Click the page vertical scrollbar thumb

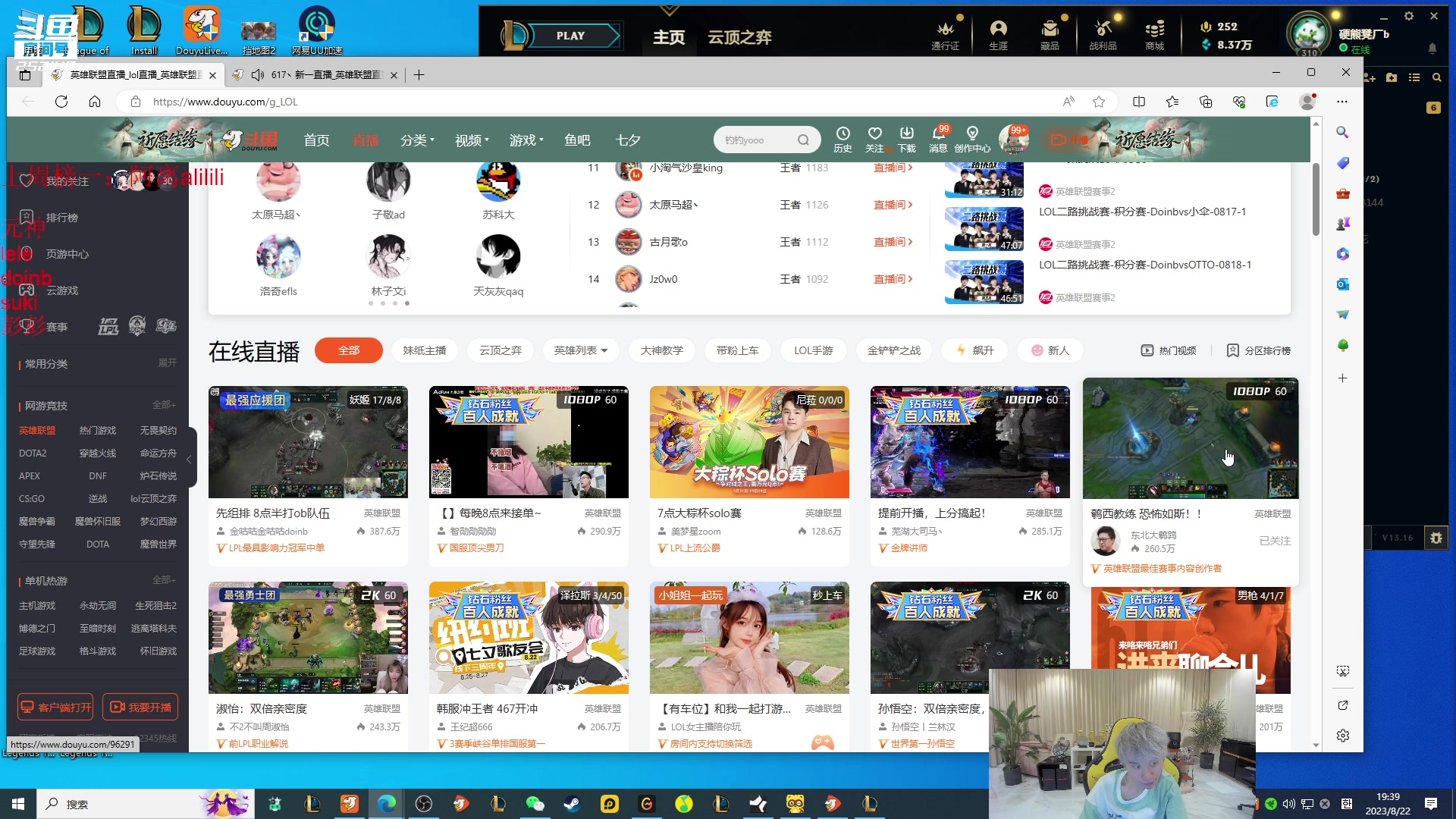[x=1316, y=198]
